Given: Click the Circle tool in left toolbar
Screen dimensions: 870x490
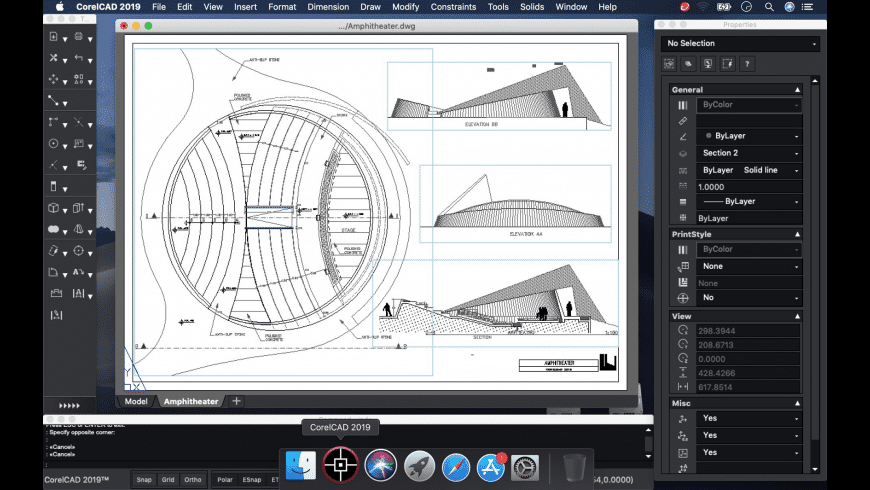Looking at the screenshot, I should 53,144.
